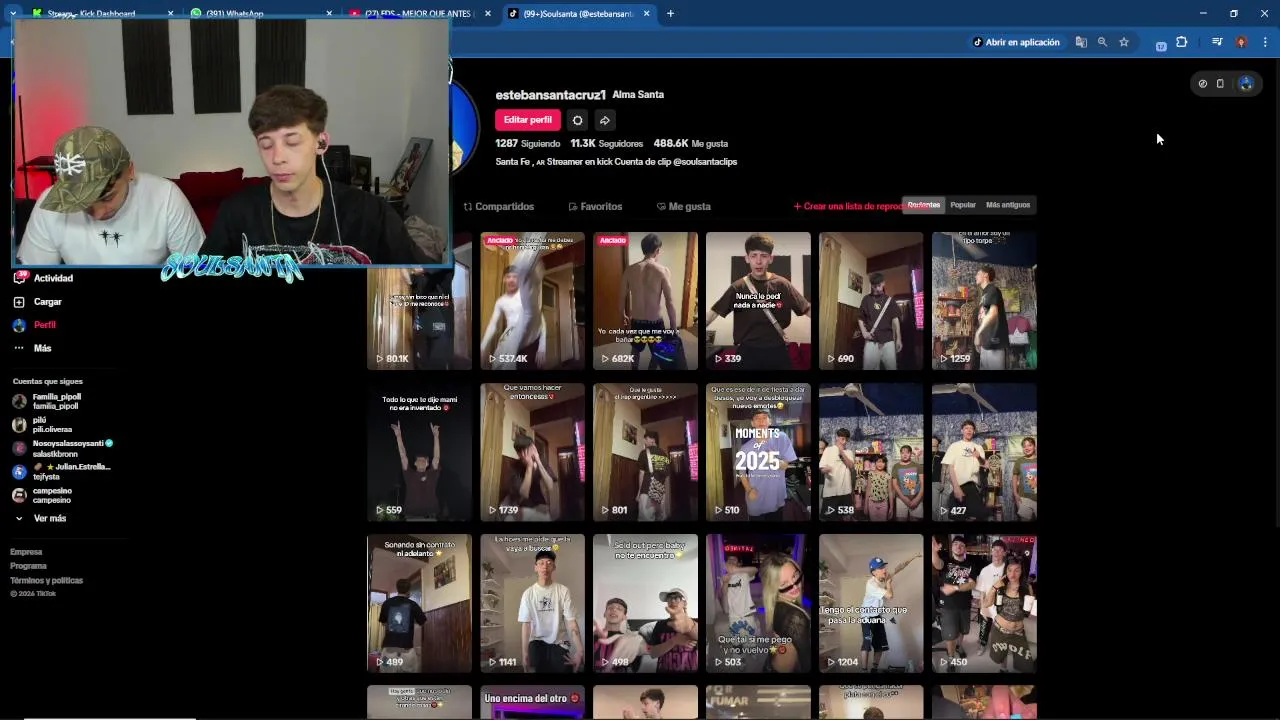The height and width of the screenshot is (720, 1280).
Task: Sort videos by Más antiguos
Action: (1008, 205)
